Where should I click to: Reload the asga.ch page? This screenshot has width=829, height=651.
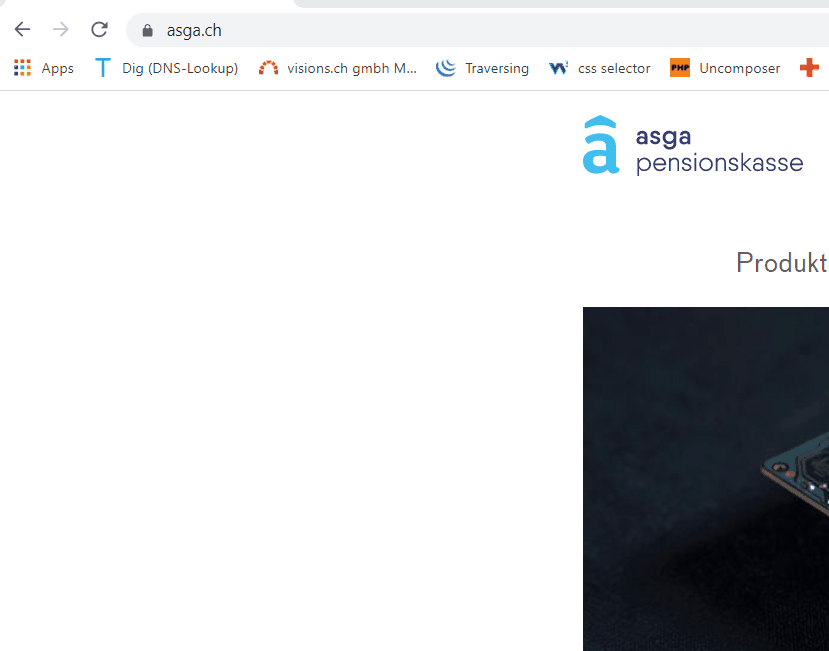coord(99,30)
